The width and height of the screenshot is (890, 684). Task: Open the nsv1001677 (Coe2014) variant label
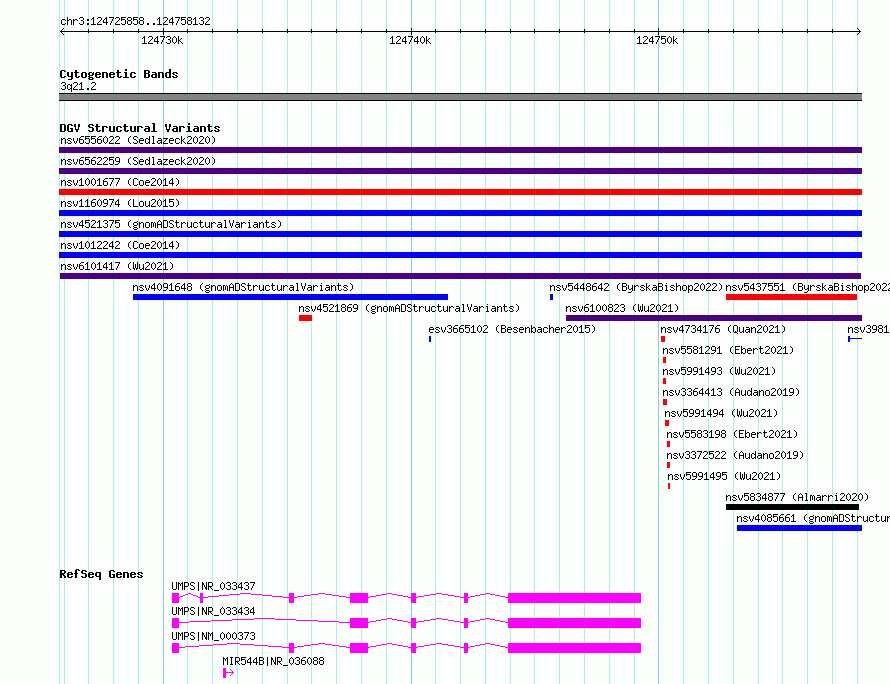(x=120, y=182)
